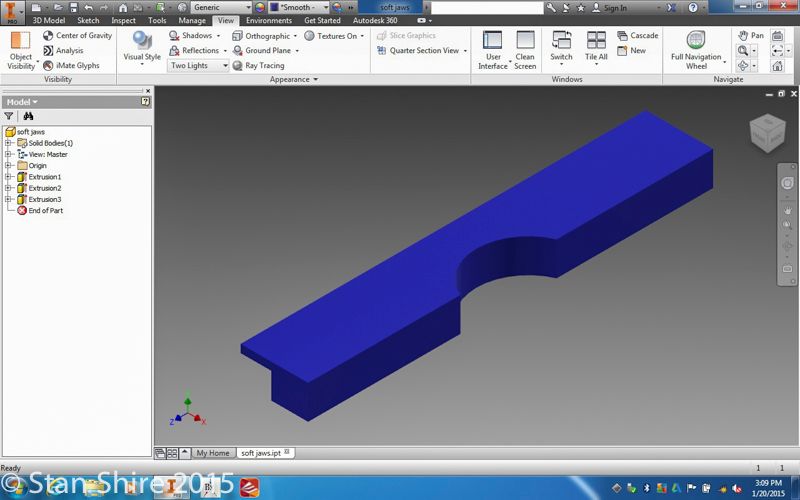Toggle Analysis visibility
This screenshot has height=500, width=800.
(48, 51)
